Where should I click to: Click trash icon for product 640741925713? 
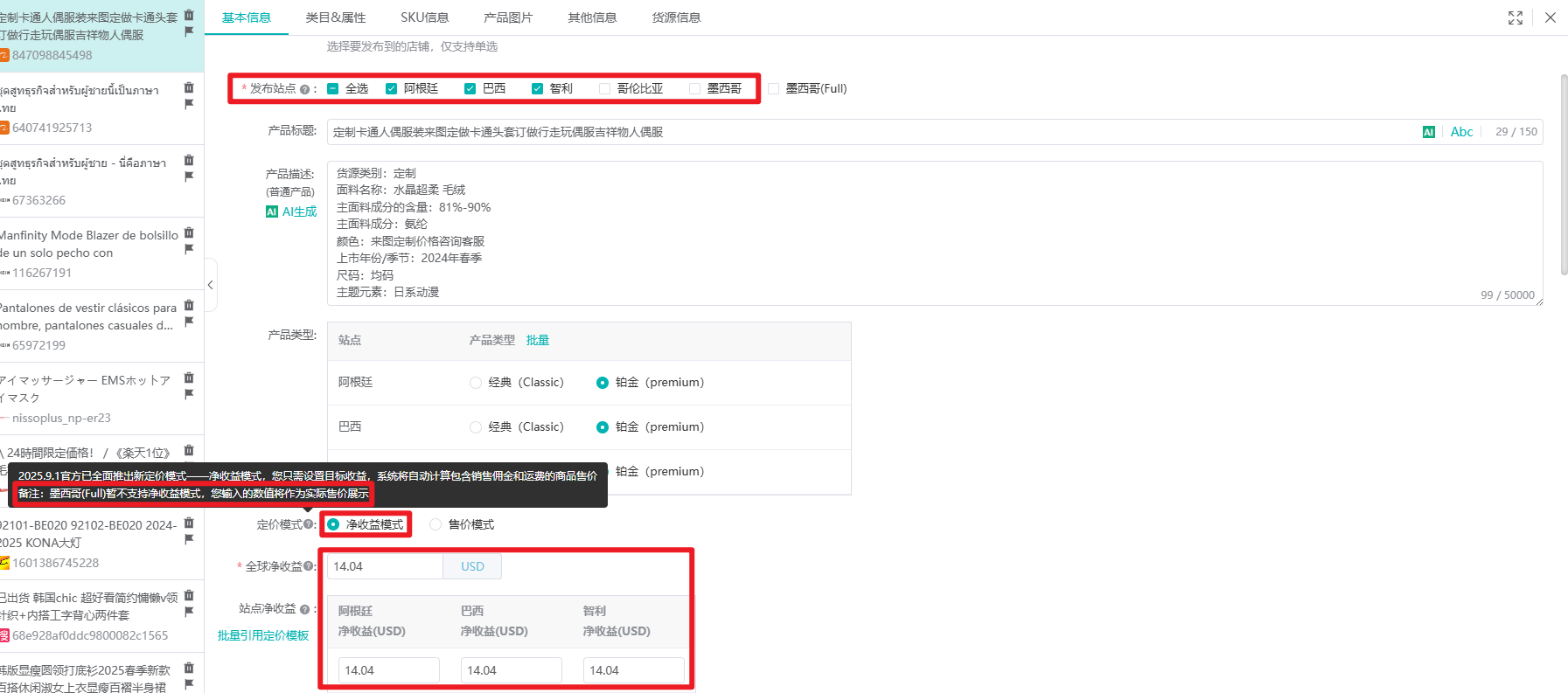pyautogui.click(x=189, y=87)
